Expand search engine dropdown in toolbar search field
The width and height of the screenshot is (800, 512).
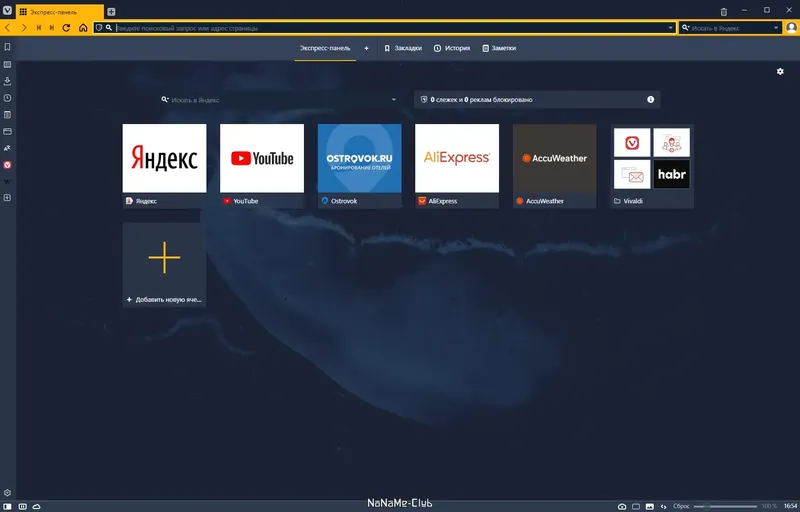[x=776, y=28]
